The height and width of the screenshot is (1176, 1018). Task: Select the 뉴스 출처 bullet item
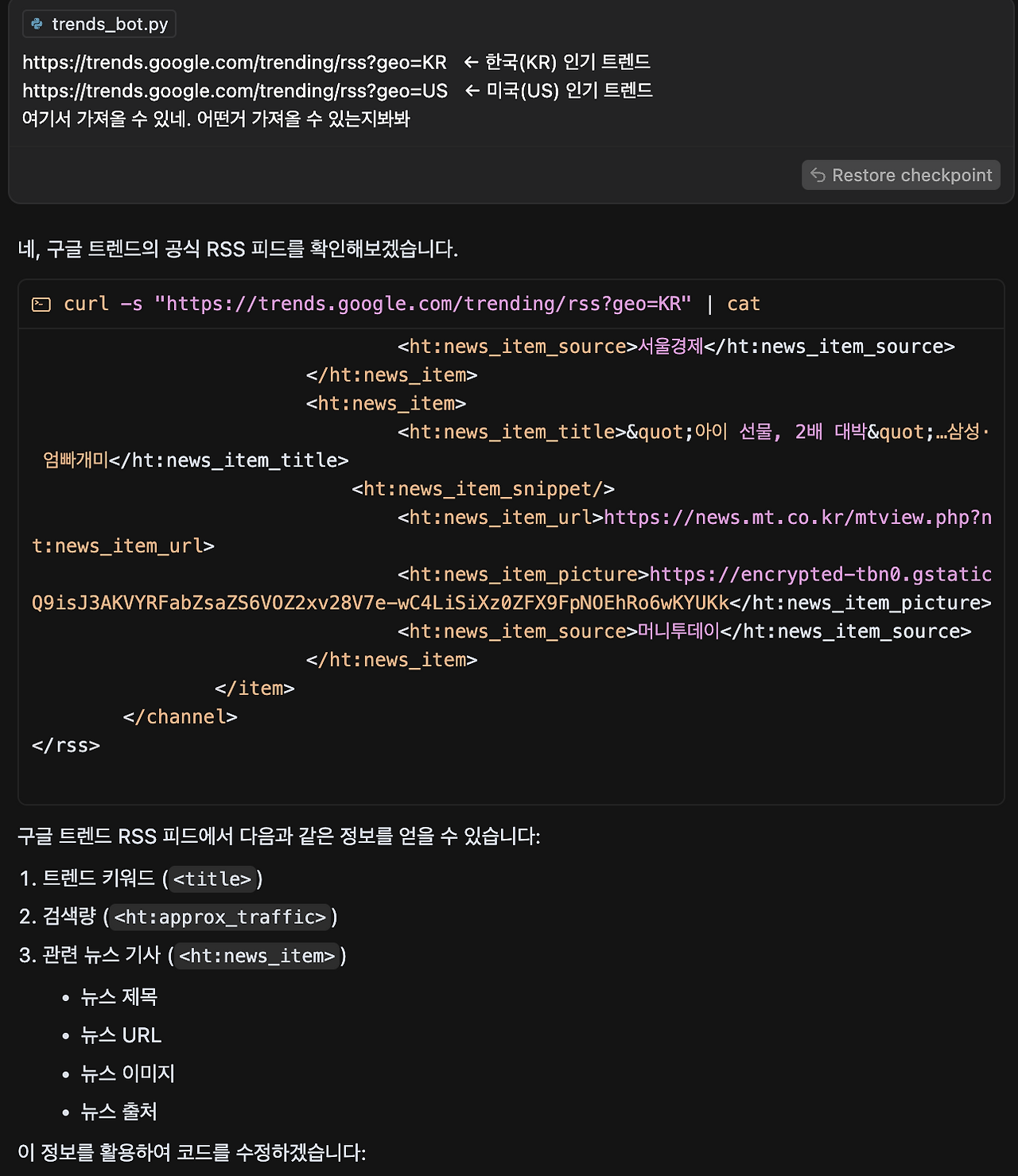119,1112
